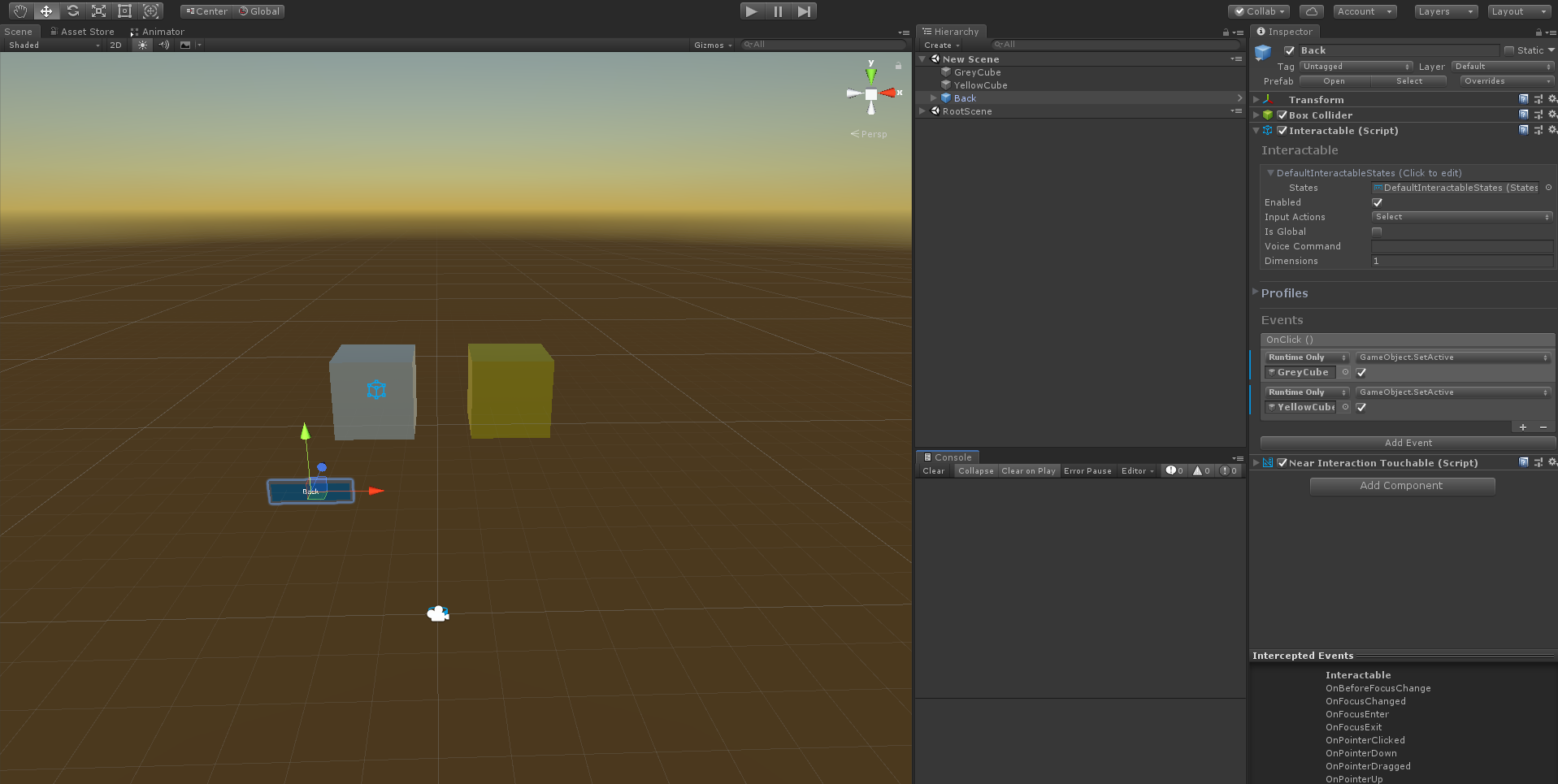Disable the Box Collider component

click(x=1280, y=115)
